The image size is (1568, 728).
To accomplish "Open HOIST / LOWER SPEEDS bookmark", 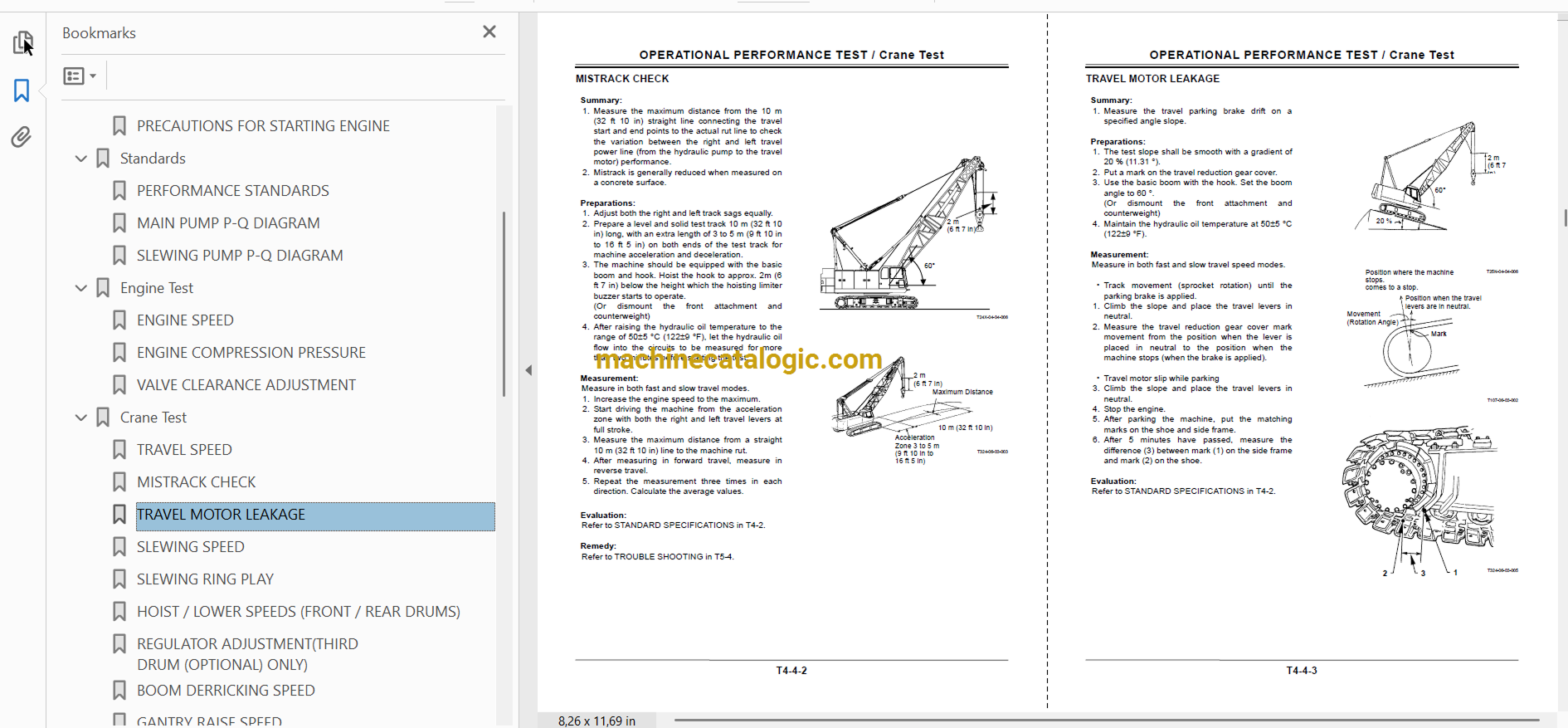I will coord(299,612).
